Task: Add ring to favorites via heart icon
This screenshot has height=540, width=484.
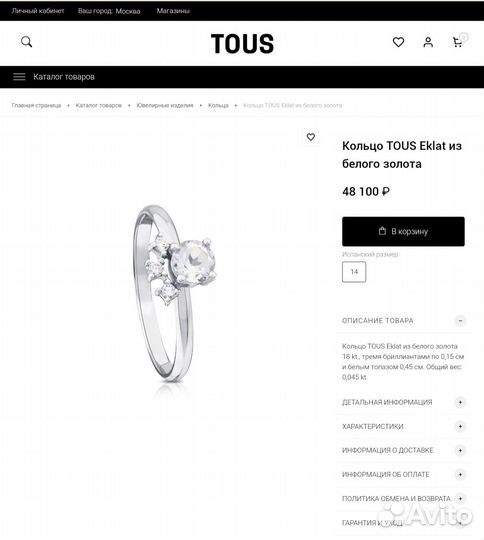Action: click(x=311, y=137)
